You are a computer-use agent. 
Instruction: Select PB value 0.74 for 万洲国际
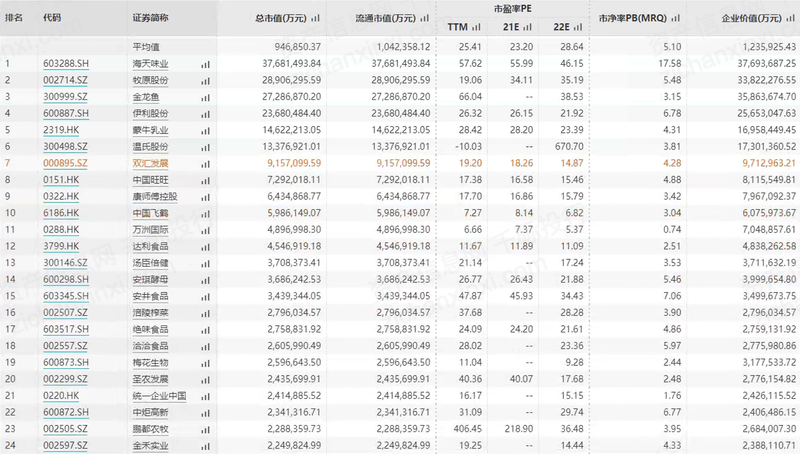[672, 230]
